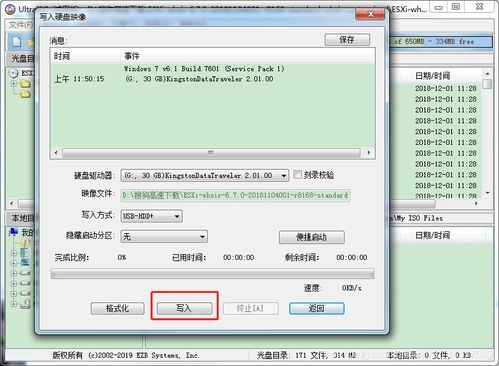
Task: Click the CD drive icon in local tree
Action: point(26,304)
